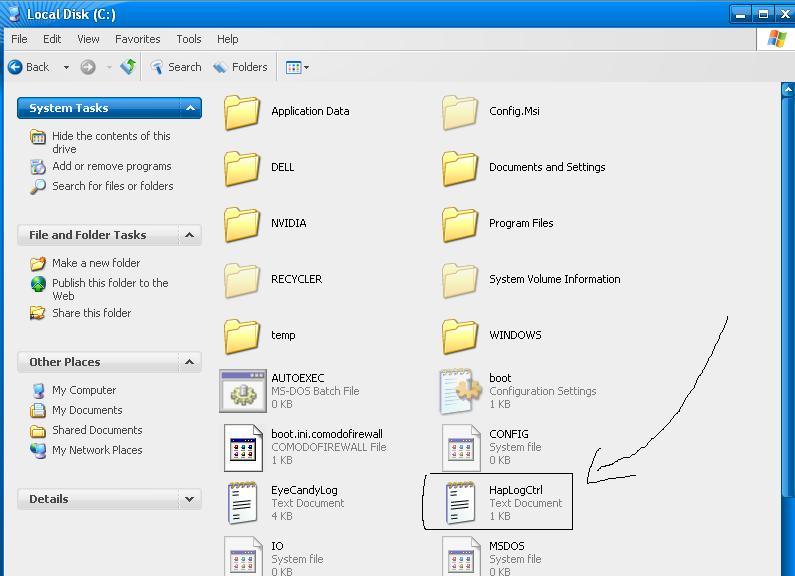Click the Program Files label
The height and width of the screenshot is (576, 795).
(x=521, y=223)
